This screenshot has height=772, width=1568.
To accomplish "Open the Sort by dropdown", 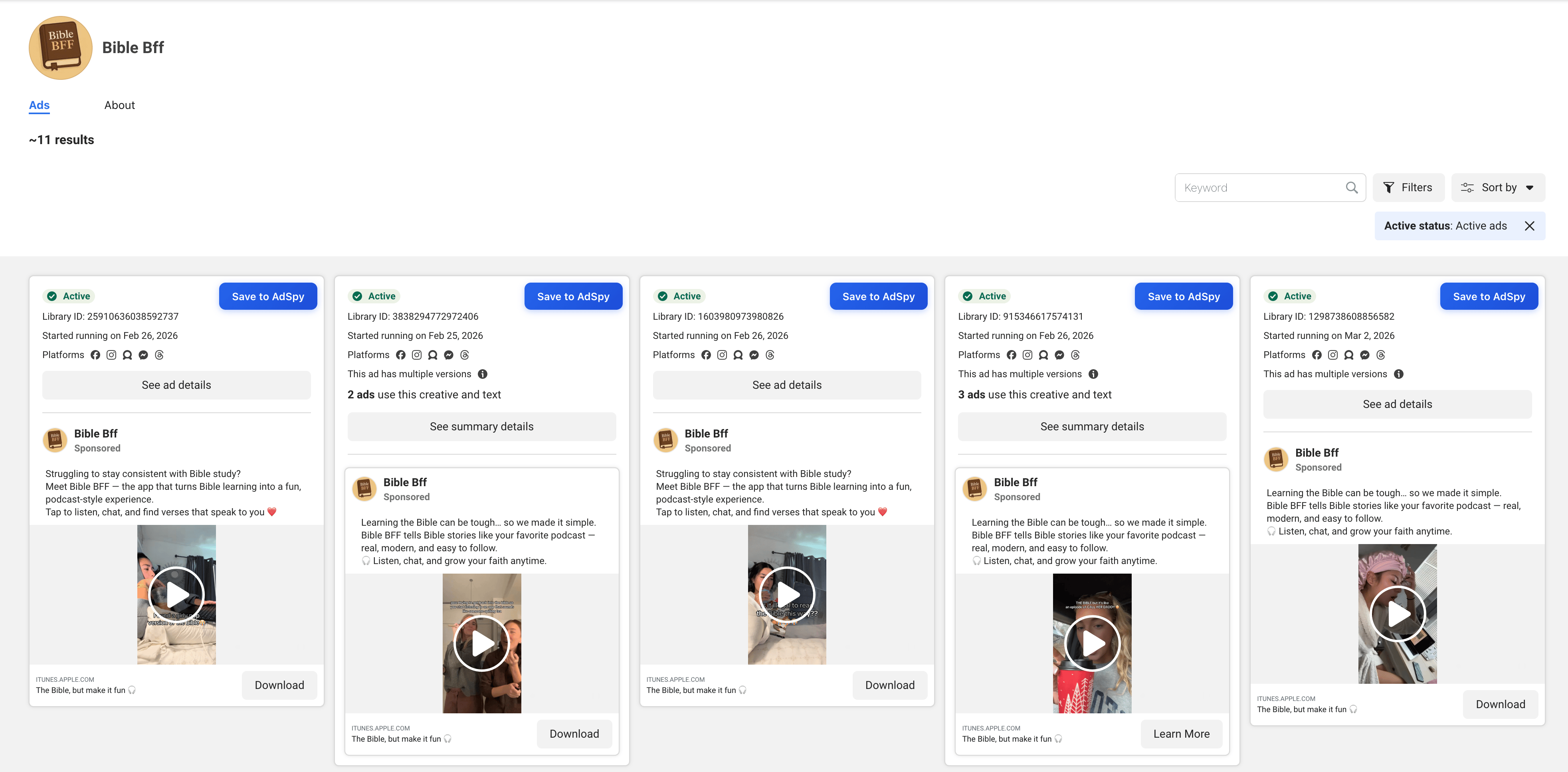I will click(1498, 188).
